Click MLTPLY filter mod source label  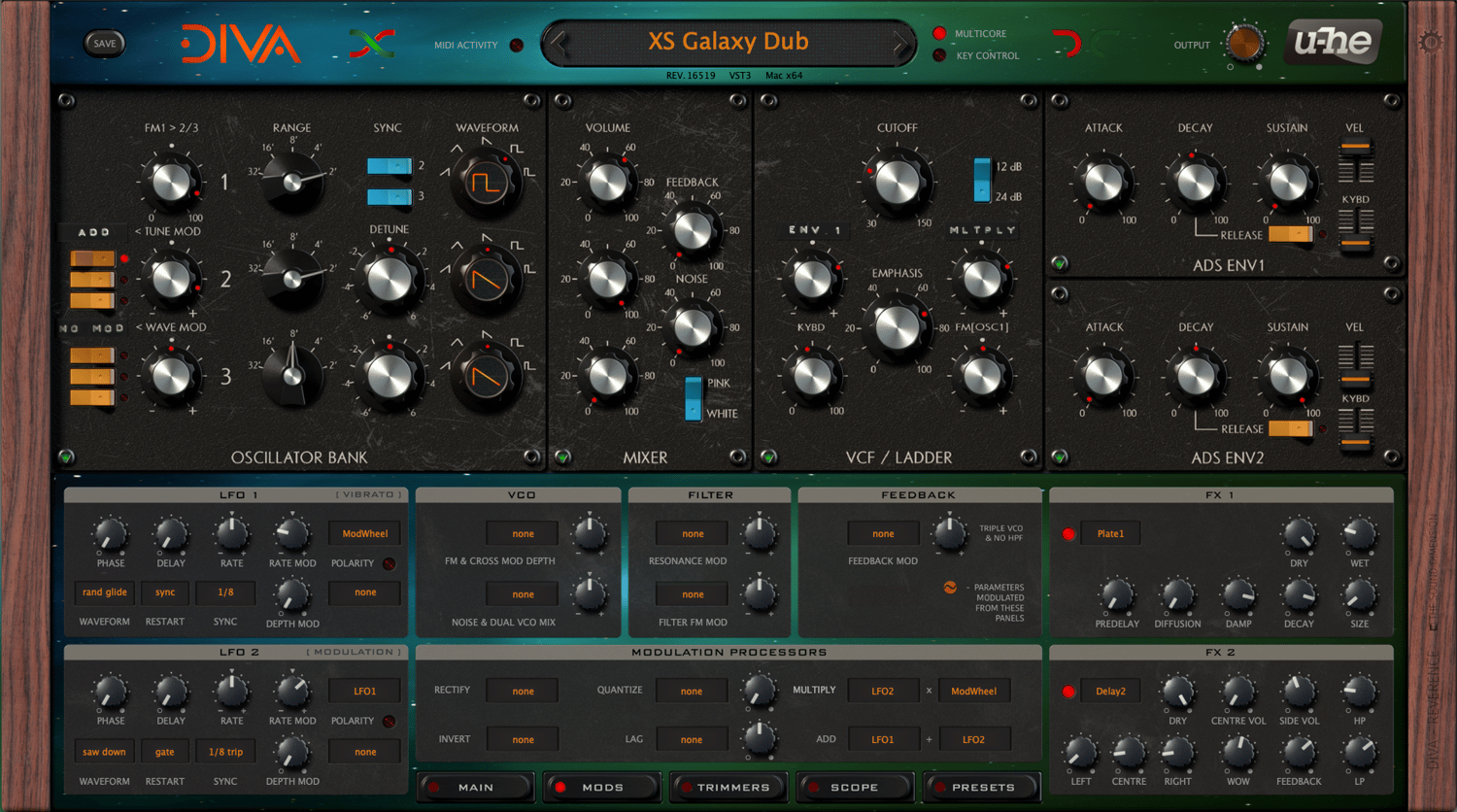pos(982,230)
